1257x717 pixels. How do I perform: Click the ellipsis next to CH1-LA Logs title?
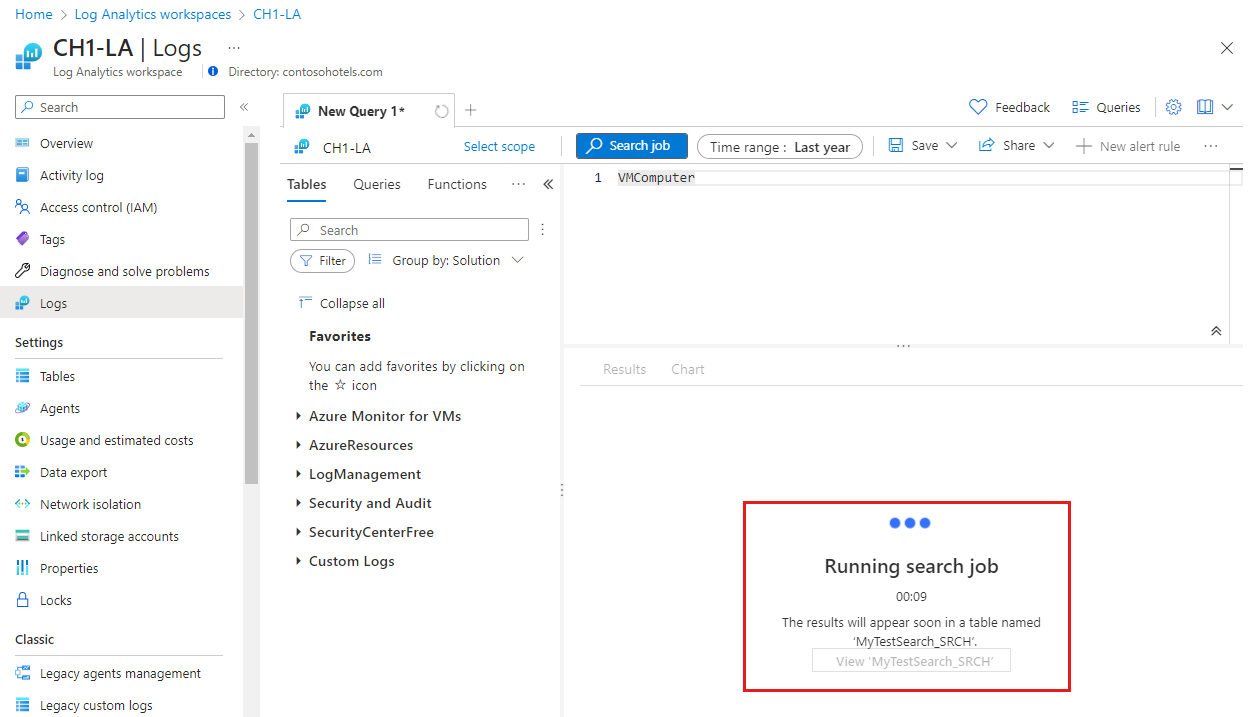coord(234,47)
